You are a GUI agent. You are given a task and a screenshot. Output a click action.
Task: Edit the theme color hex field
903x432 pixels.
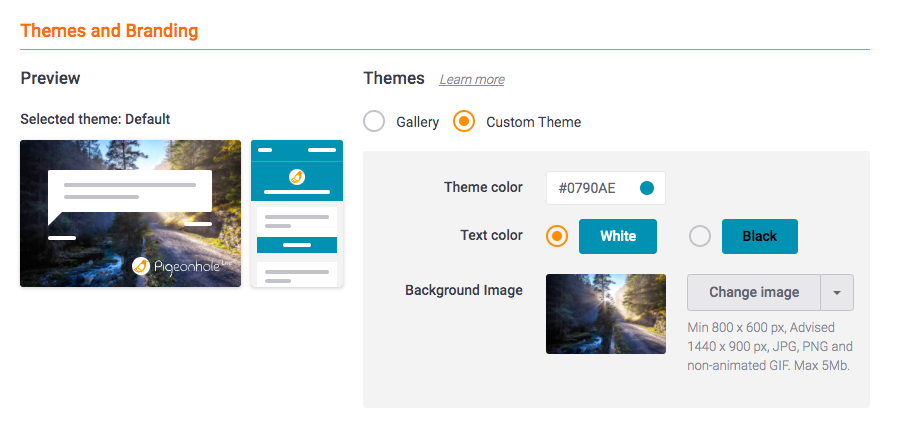606,188
